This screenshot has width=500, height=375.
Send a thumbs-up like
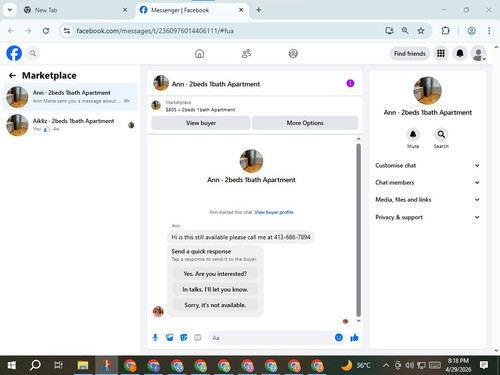pyautogui.click(x=354, y=337)
